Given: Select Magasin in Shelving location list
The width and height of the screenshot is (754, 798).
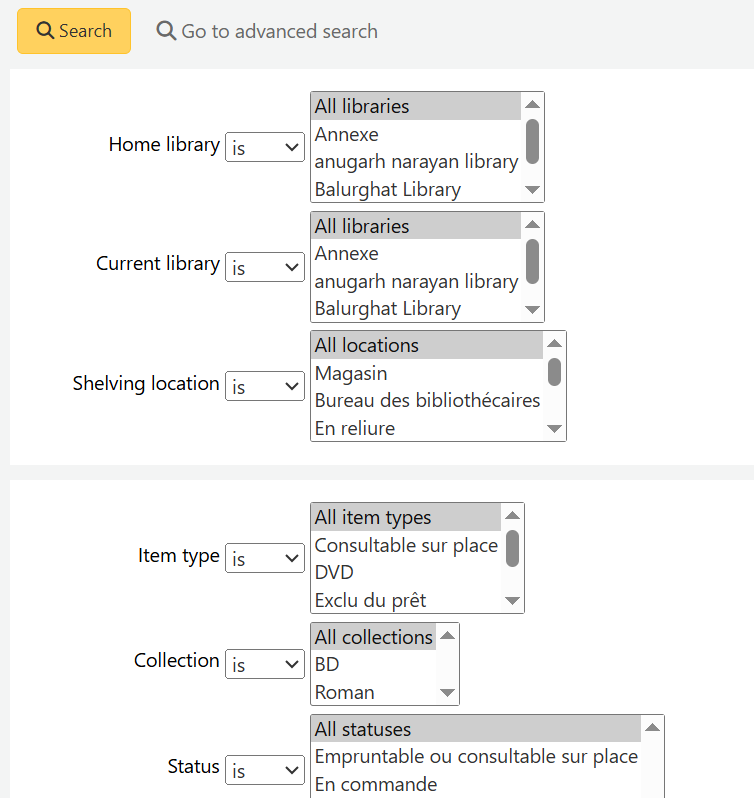Looking at the screenshot, I should (x=351, y=373).
